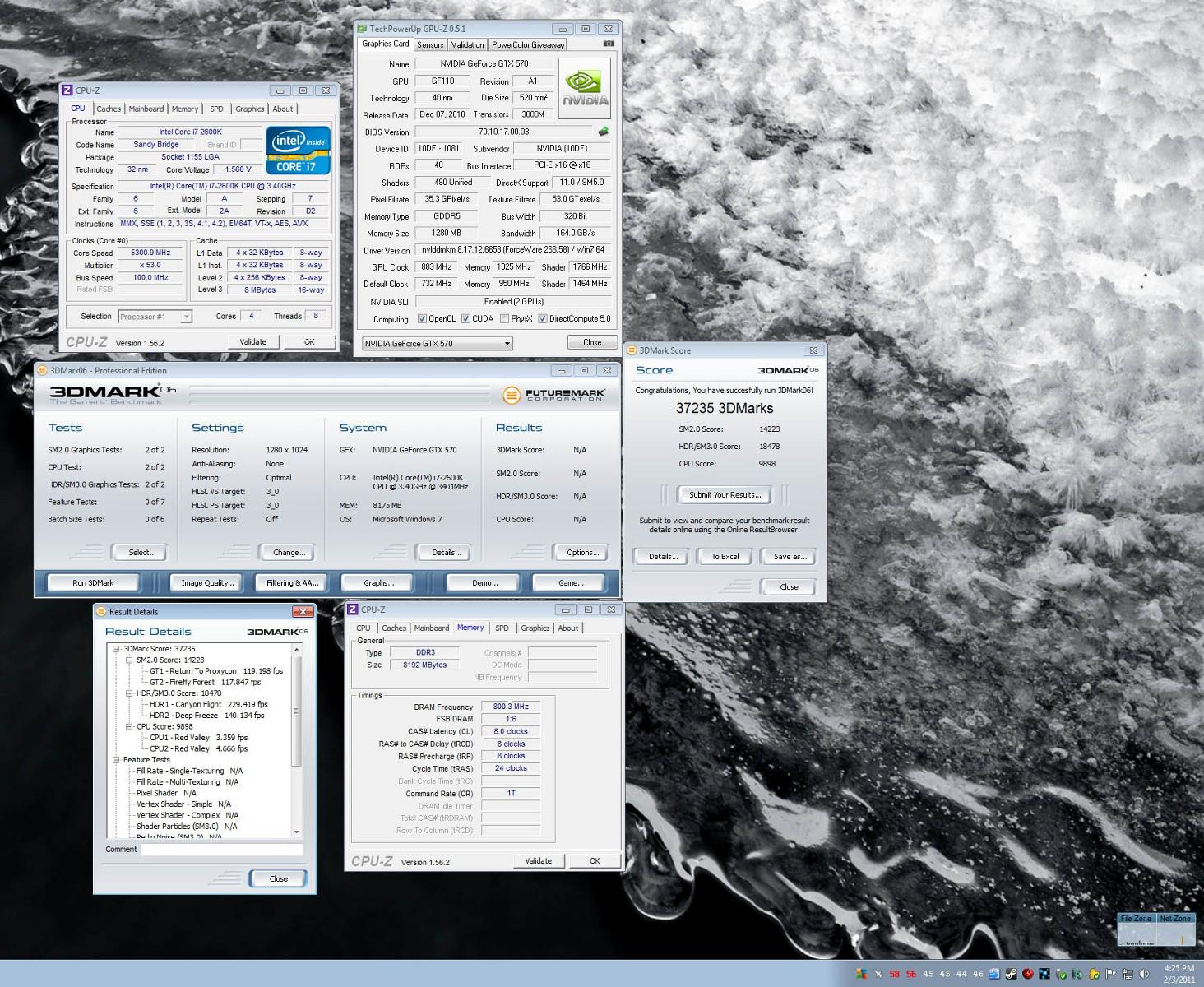Click the green tray icon left of yellow one

[1077, 974]
